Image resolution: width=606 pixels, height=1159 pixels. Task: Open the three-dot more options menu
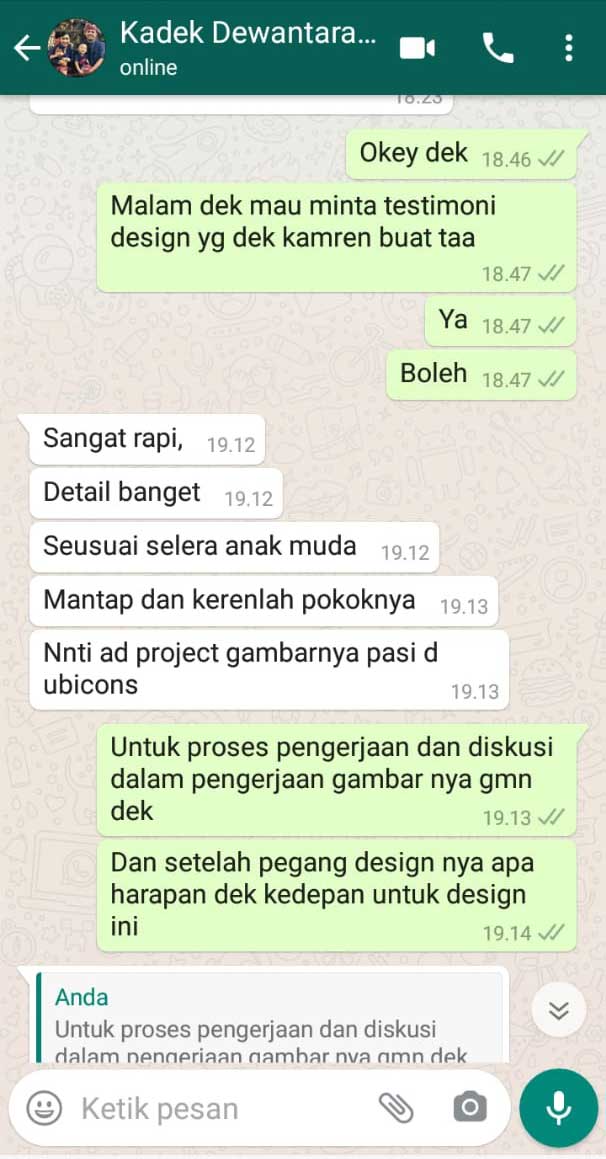(x=568, y=48)
